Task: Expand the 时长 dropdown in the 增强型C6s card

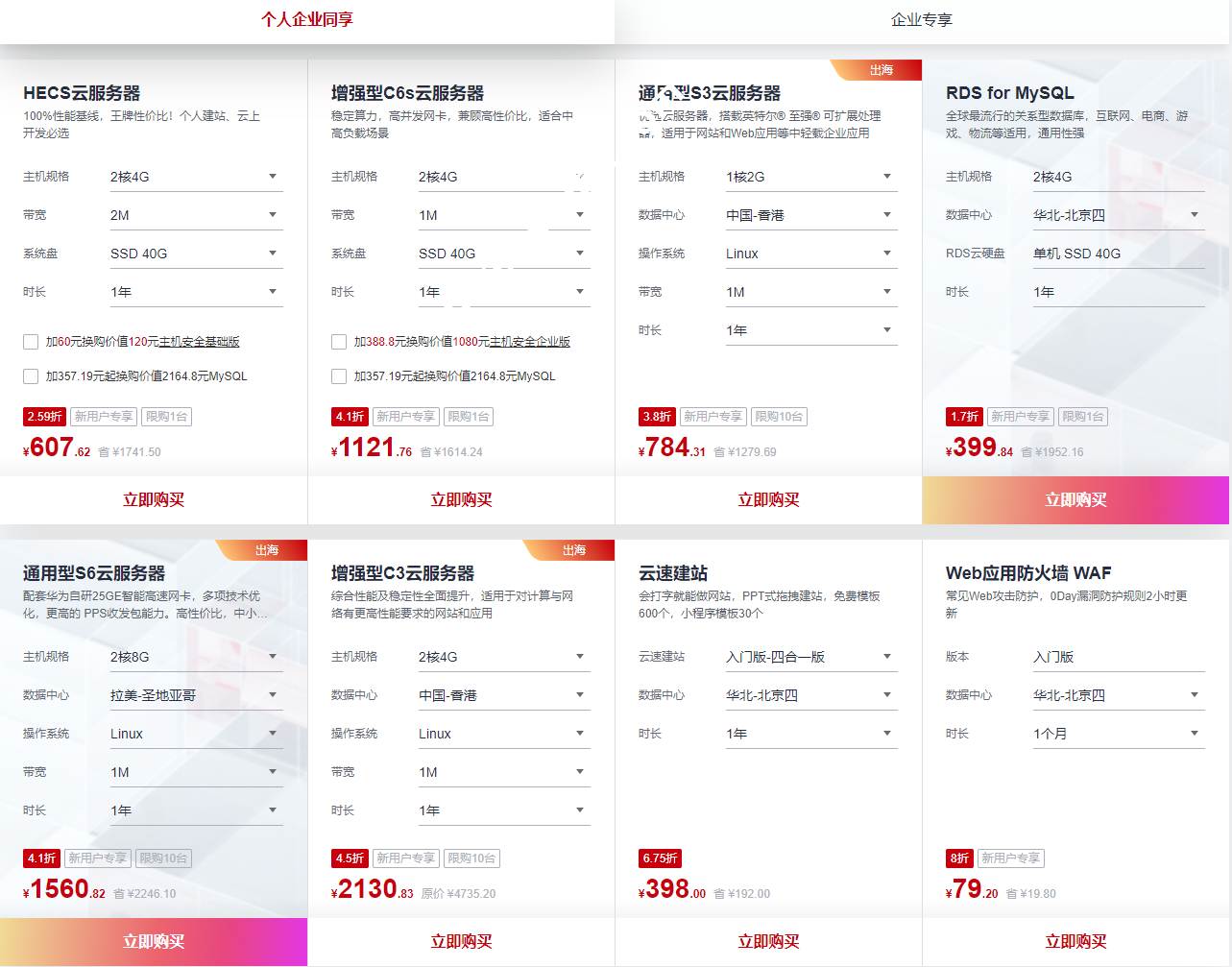Action: coord(504,292)
